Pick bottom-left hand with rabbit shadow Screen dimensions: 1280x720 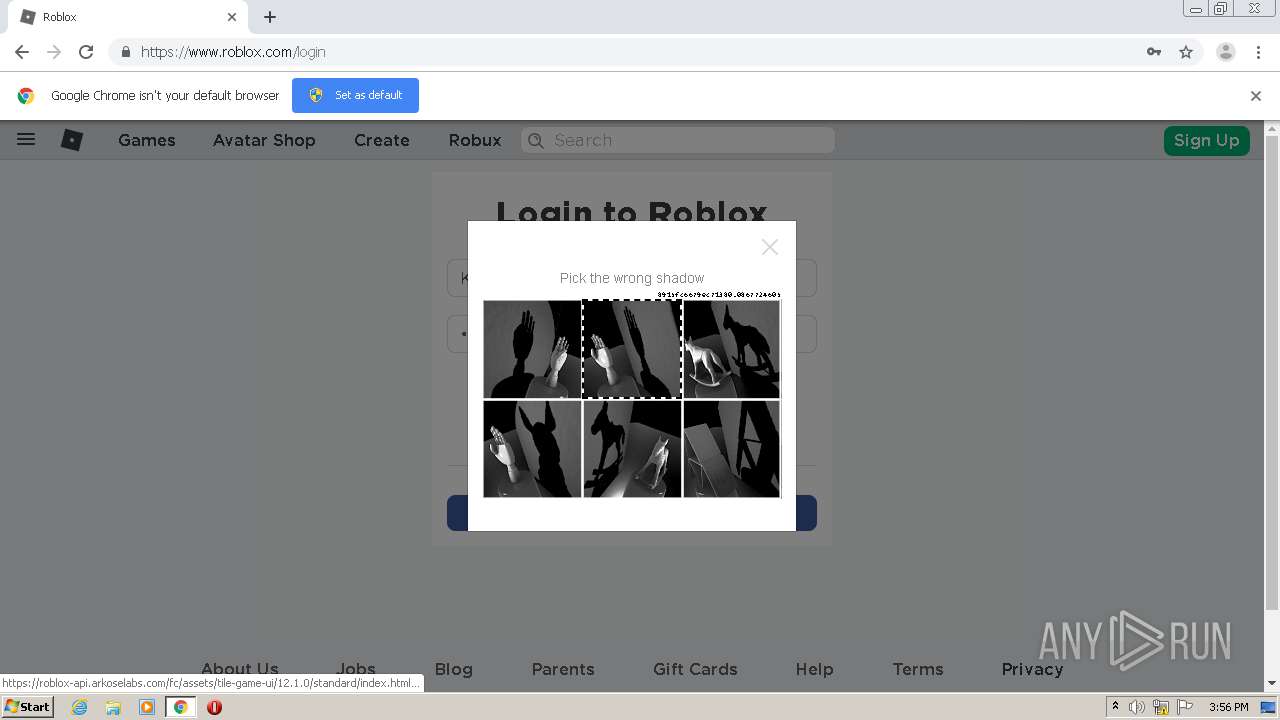[532, 449]
